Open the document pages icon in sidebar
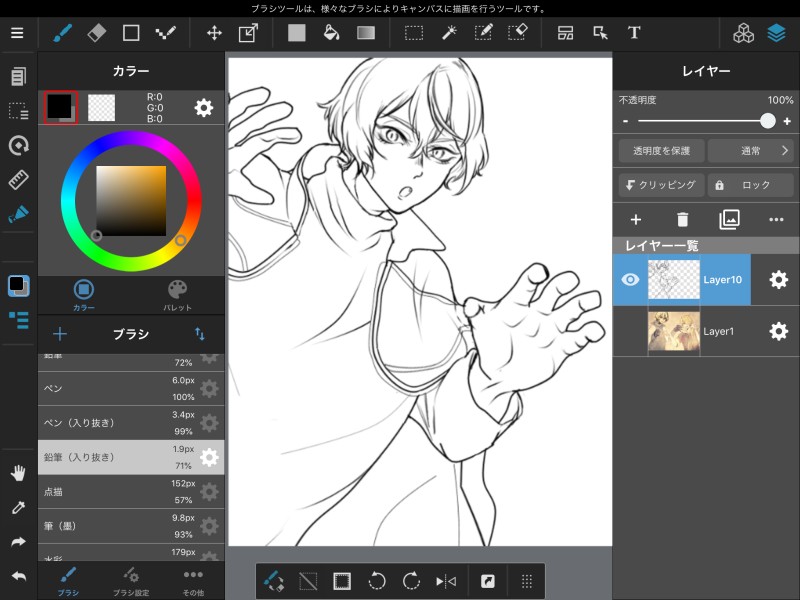800x600 pixels. click(x=18, y=77)
